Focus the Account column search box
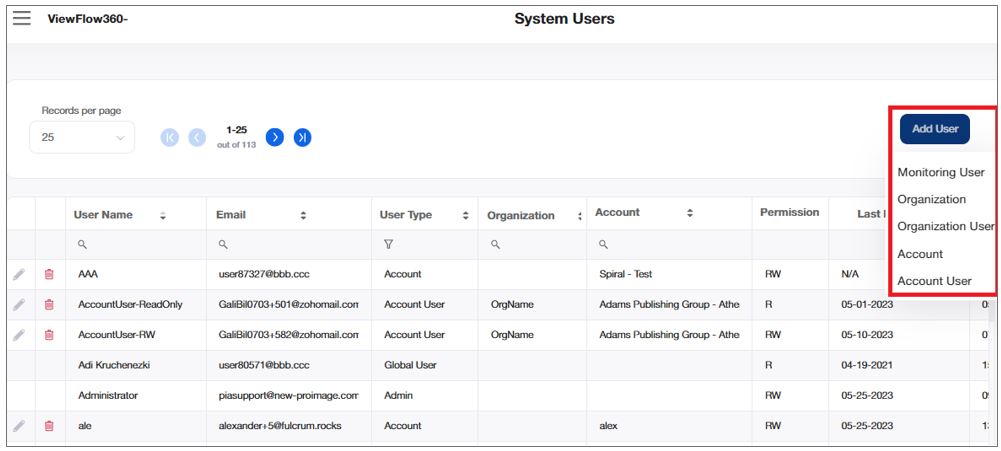The height and width of the screenshot is (451, 1001). (x=670, y=244)
